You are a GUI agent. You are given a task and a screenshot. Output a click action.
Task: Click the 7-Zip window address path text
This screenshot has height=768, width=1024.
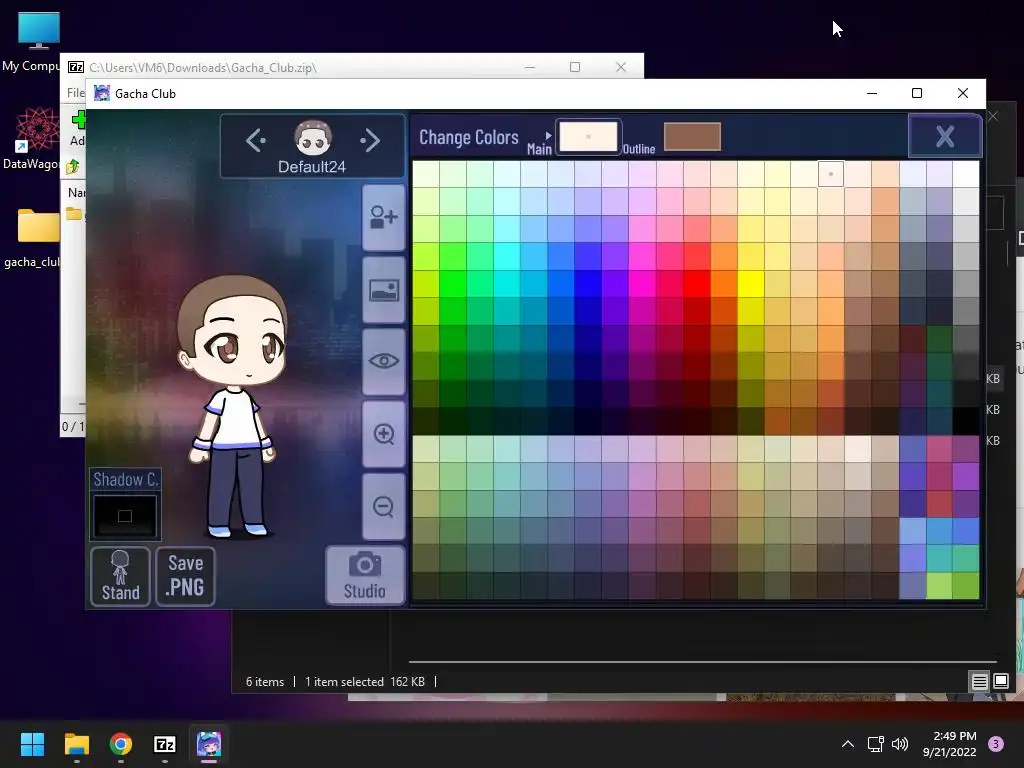tap(203, 67)
